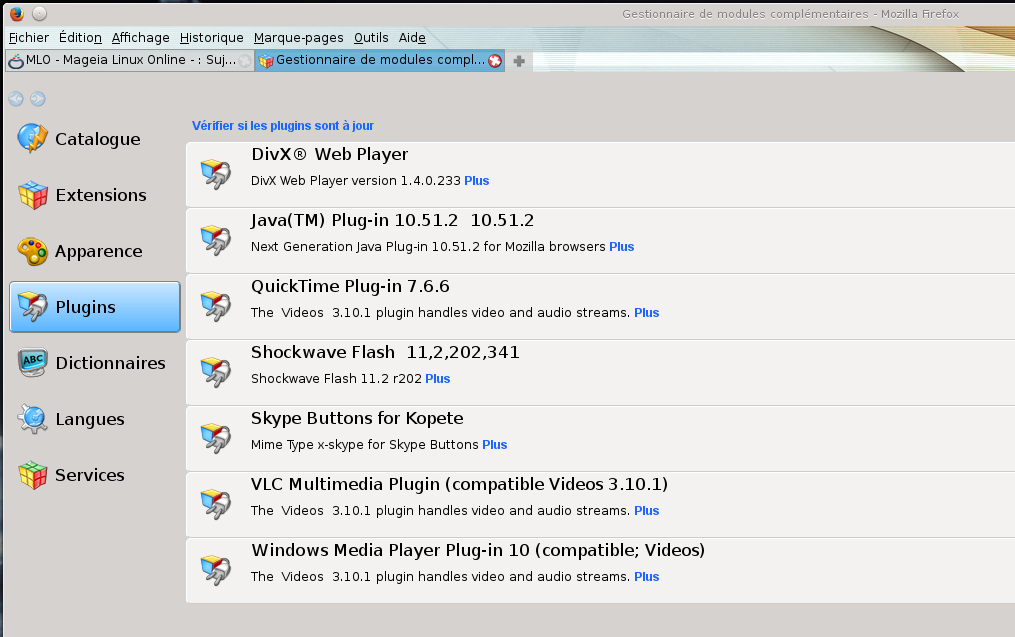Open the Outils menu

pyautogui.click(x=371, y=38)
